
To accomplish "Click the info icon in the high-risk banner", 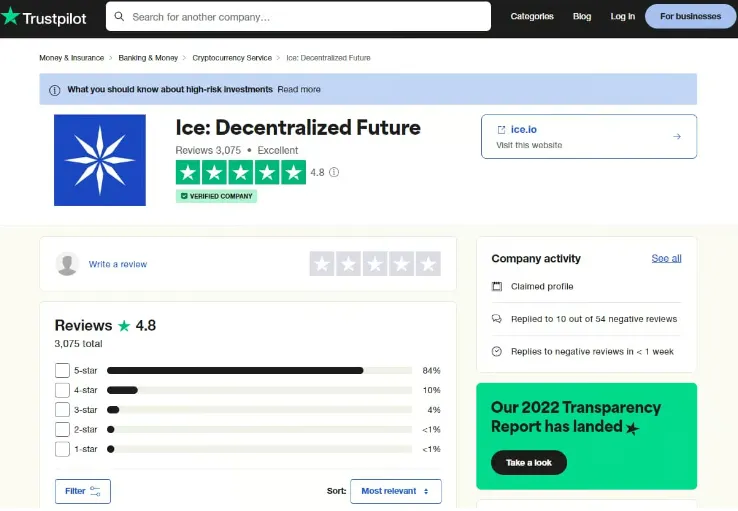I will coord(55,90).
